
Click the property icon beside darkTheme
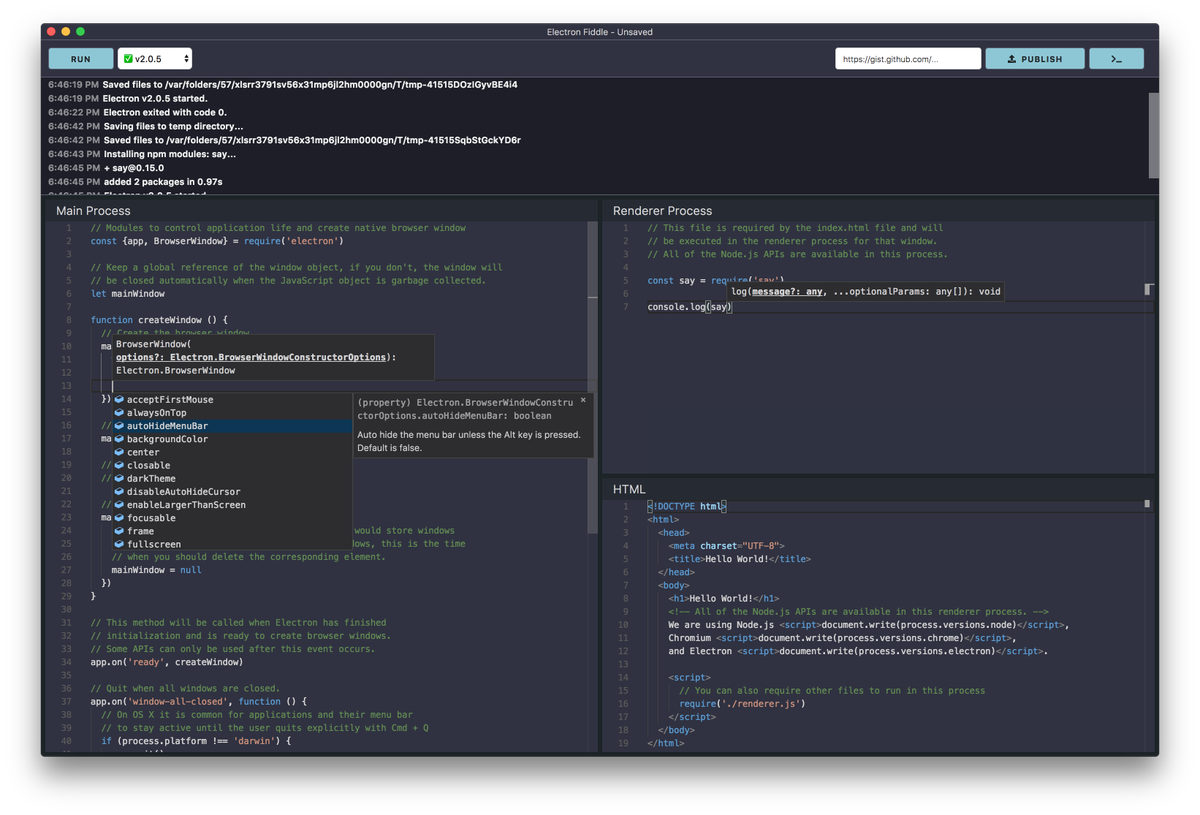coord(119,478)
